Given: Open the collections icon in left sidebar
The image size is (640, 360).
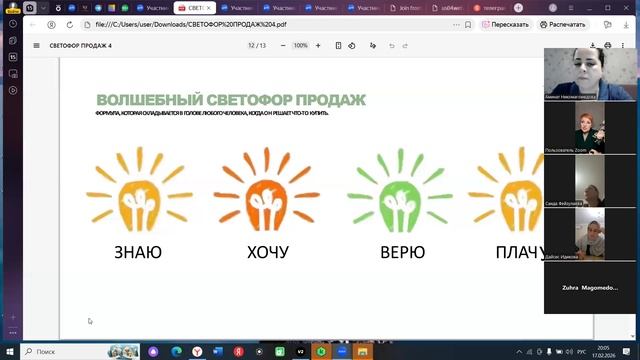Looking at the screenshot, I should [x=13, y=40].
